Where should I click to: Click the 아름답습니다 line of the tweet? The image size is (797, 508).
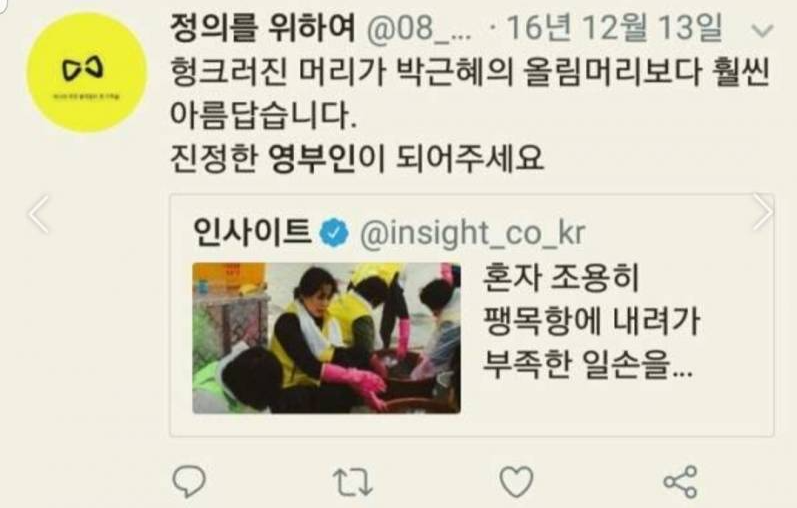264,114
